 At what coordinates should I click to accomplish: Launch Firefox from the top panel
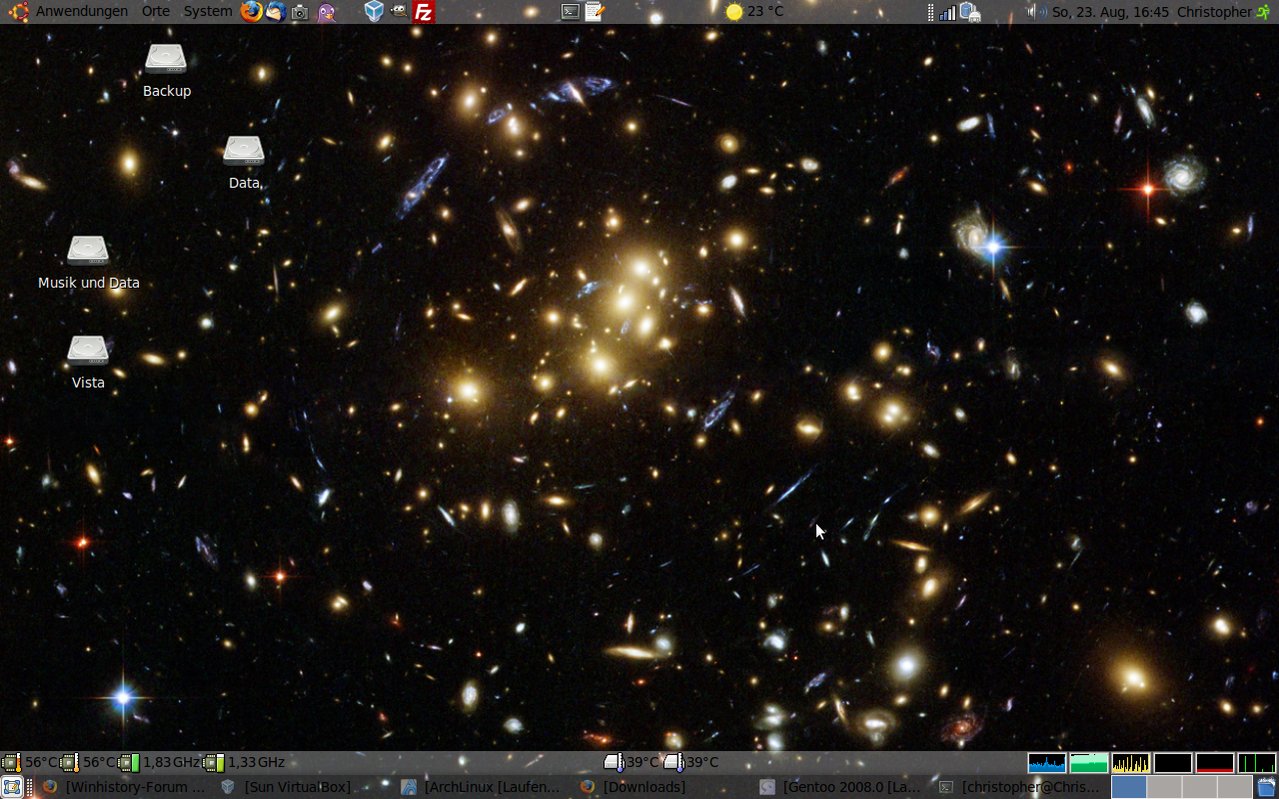click(x=251, y=12)
